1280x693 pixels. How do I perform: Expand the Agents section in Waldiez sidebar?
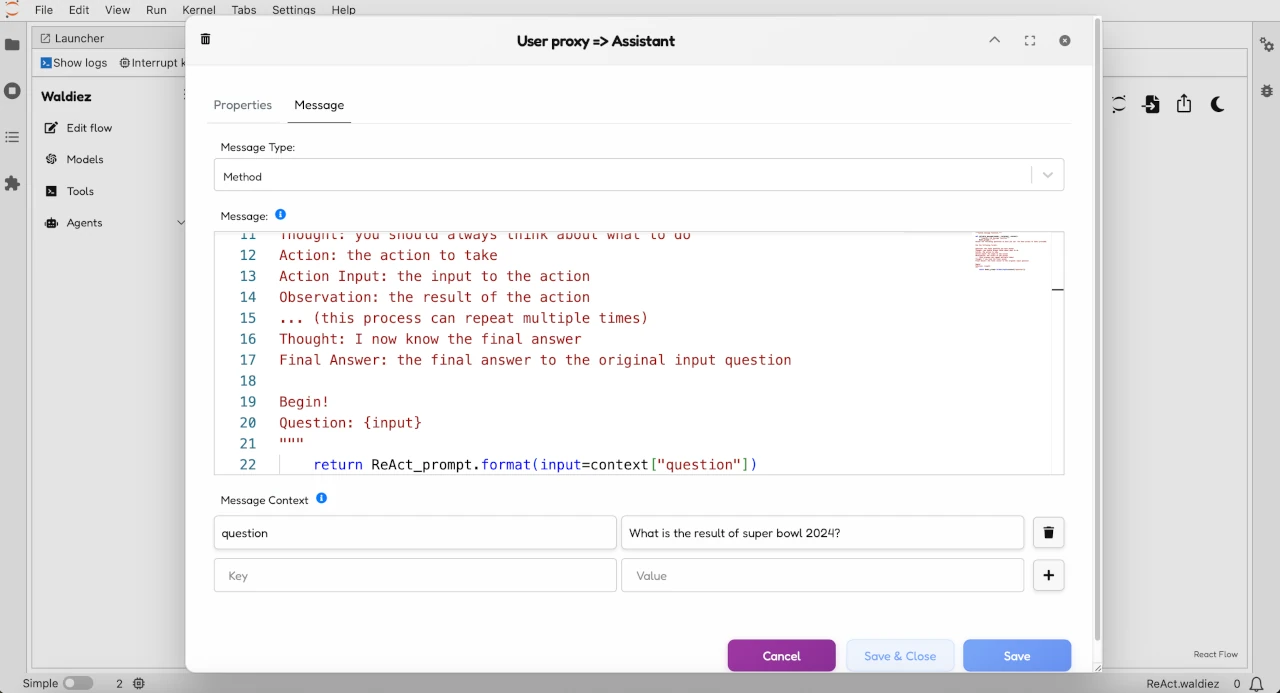coord(180,223)
